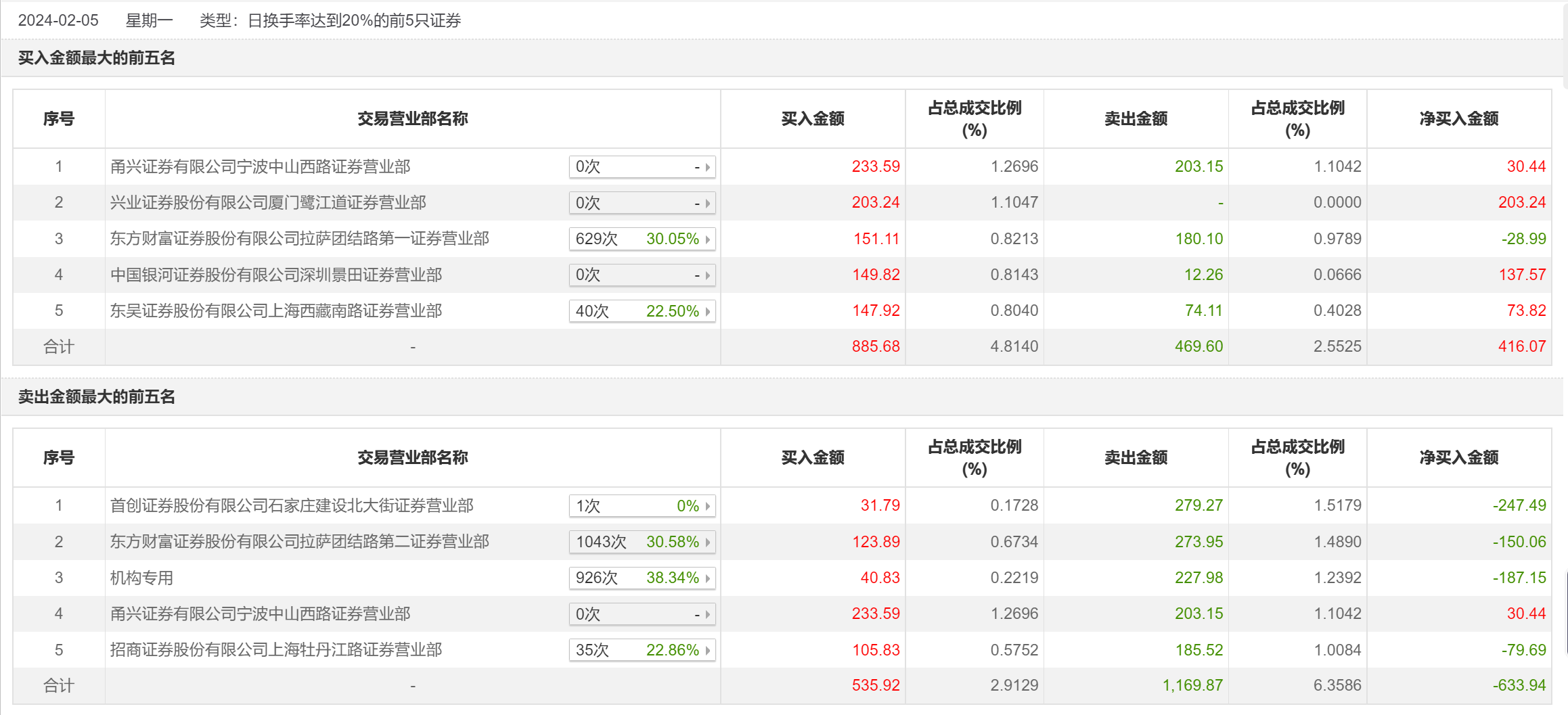Expand the 0次 box beside 兴业证券厦门鹭江道
Image resolution: width=1568 pixels, height=715 pixels.
[642, 203]
